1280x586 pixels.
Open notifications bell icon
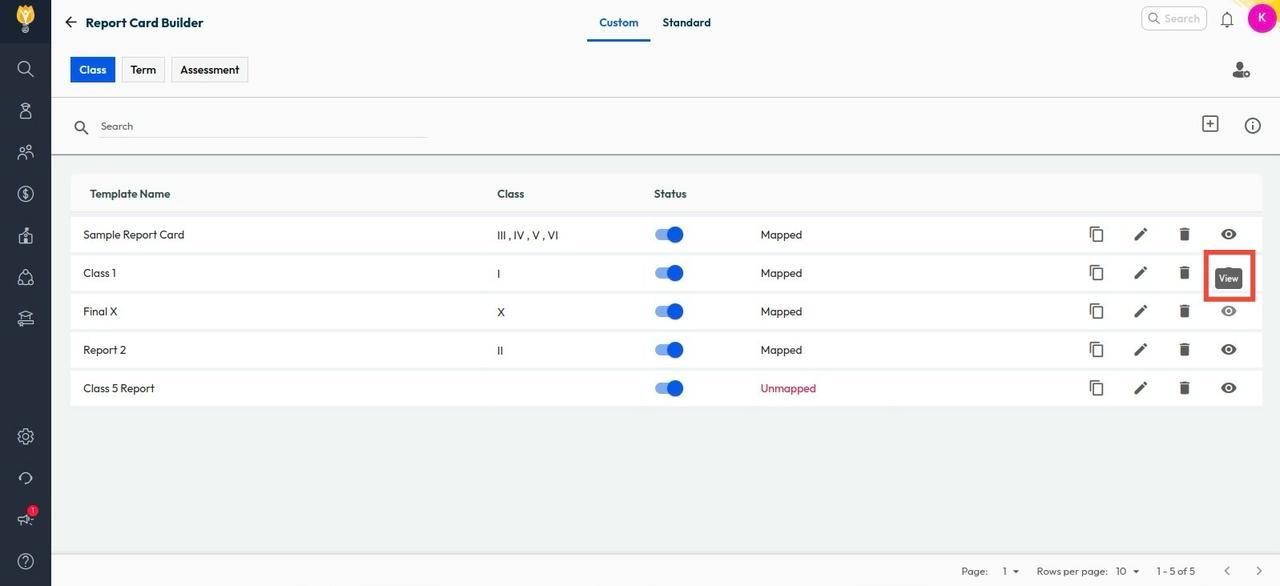(x=1227, y=20)
